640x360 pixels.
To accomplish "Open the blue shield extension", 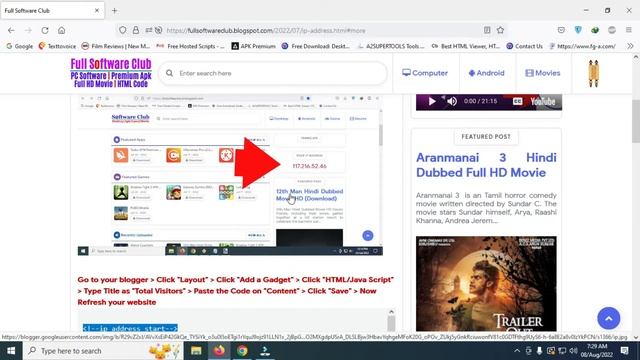I will point(578,30).
